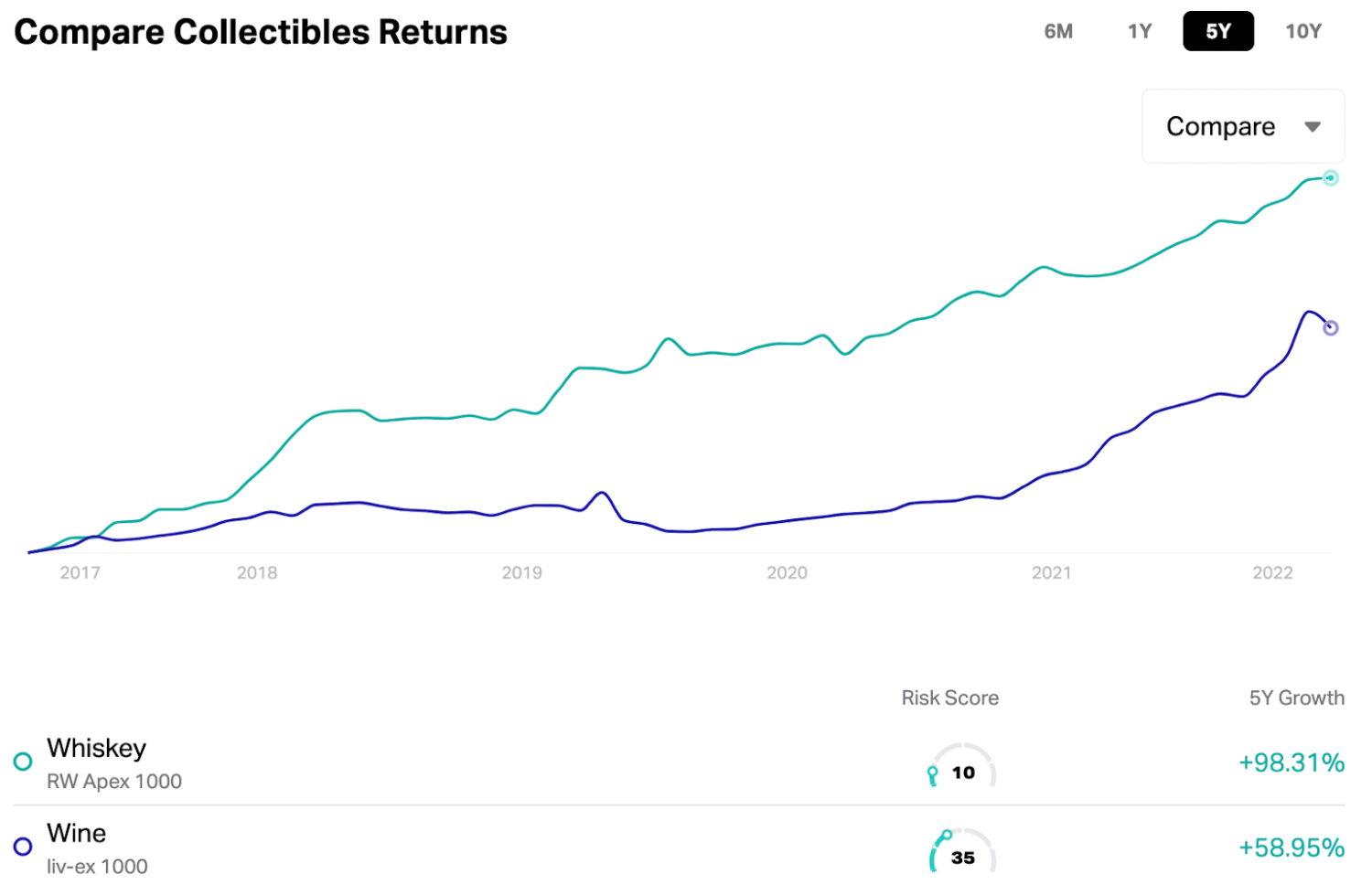Click the Compare dropdown arrow

(1313, 127)
